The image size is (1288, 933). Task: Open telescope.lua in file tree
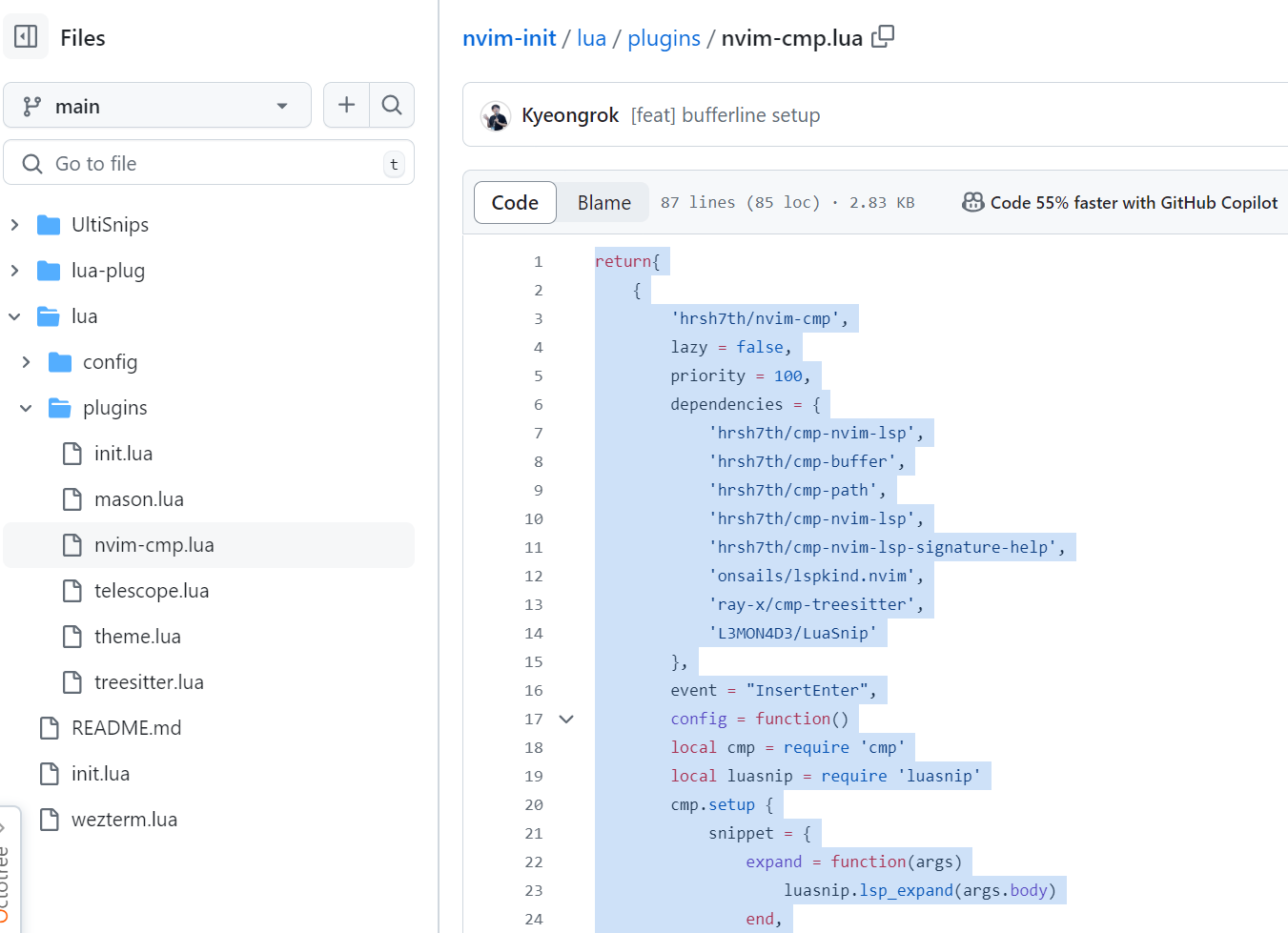[152, 591]
